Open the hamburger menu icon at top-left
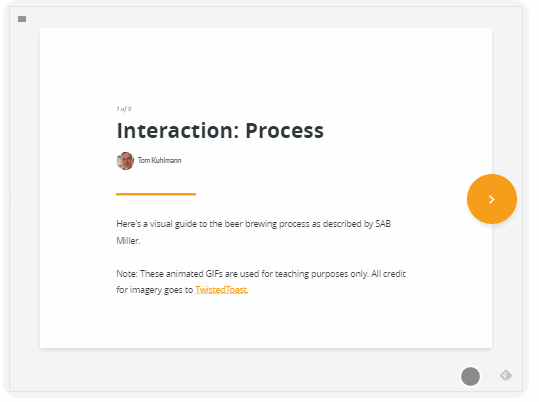This screenshot has height=402, width=539. (22, 19)
